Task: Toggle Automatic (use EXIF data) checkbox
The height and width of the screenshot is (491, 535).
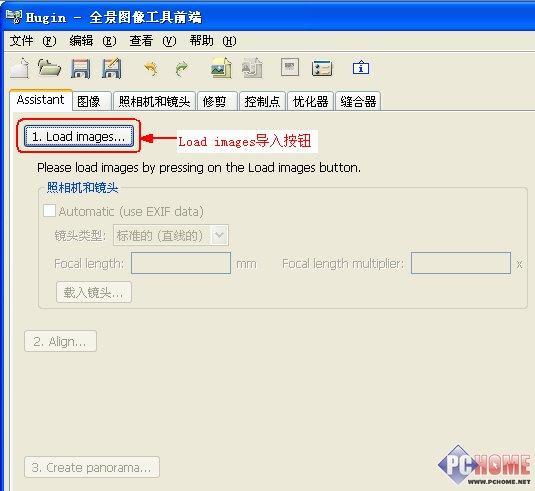Action: (49, 211)
